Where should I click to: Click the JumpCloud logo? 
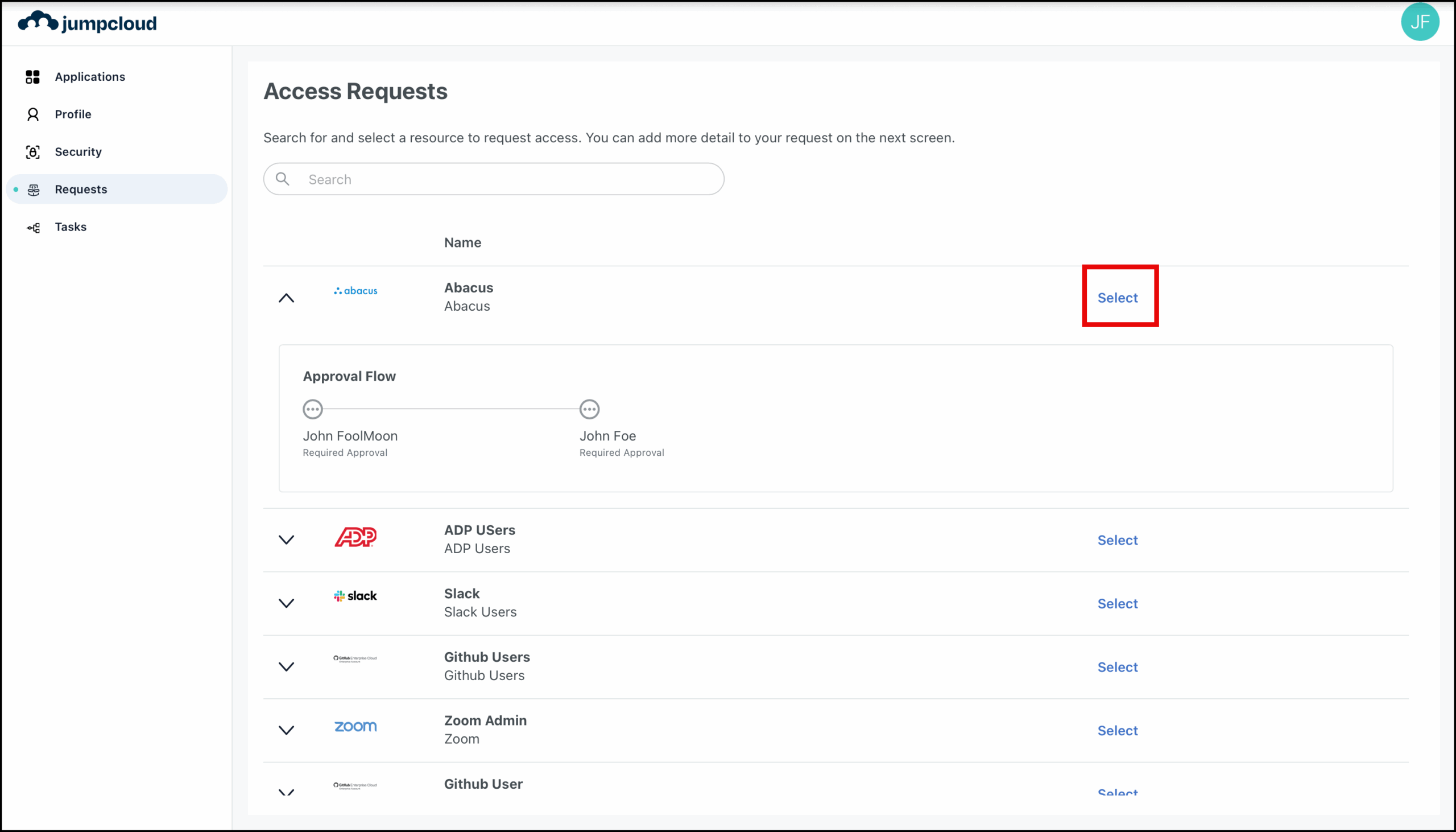[87, 23]
